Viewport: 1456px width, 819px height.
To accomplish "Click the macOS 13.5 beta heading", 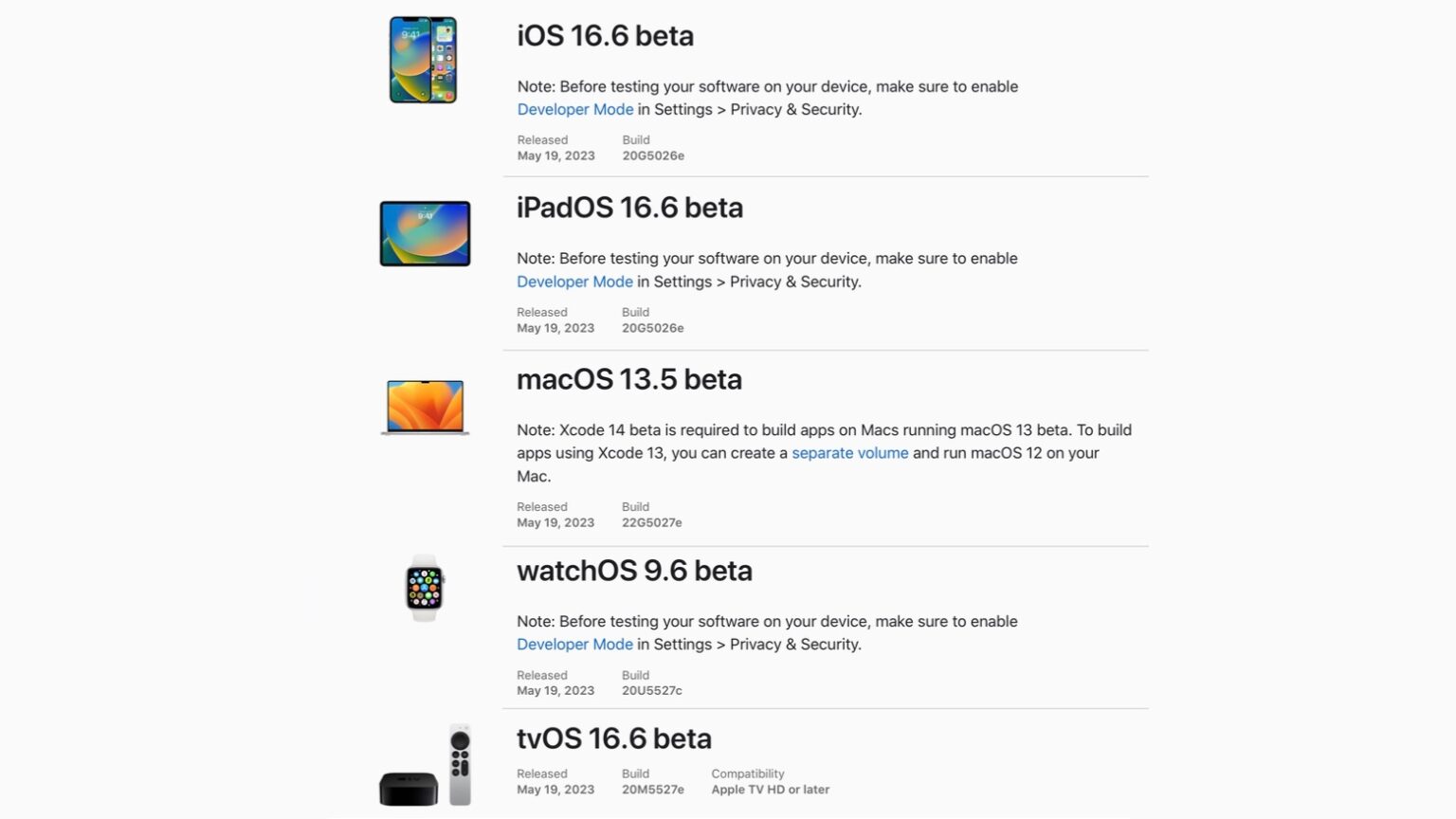I will [x=628, y=379].
